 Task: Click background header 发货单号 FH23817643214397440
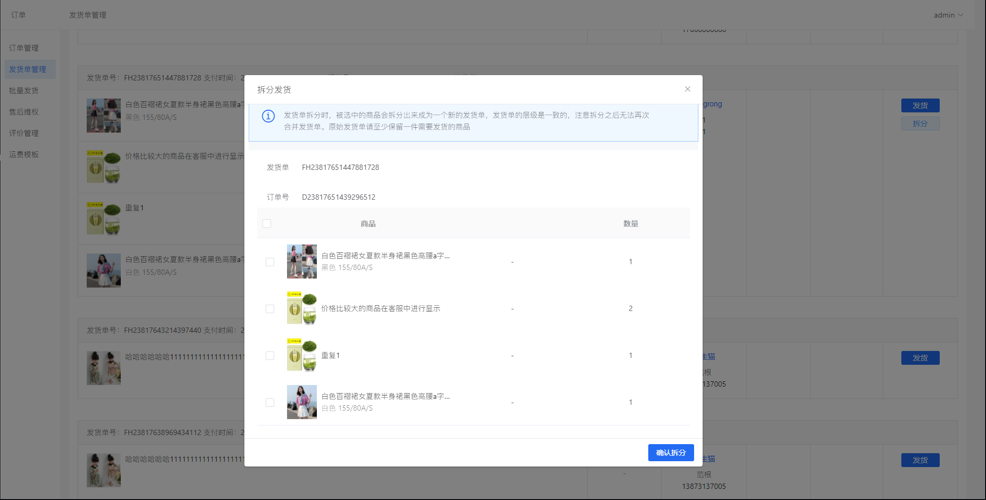click(144, 330)
